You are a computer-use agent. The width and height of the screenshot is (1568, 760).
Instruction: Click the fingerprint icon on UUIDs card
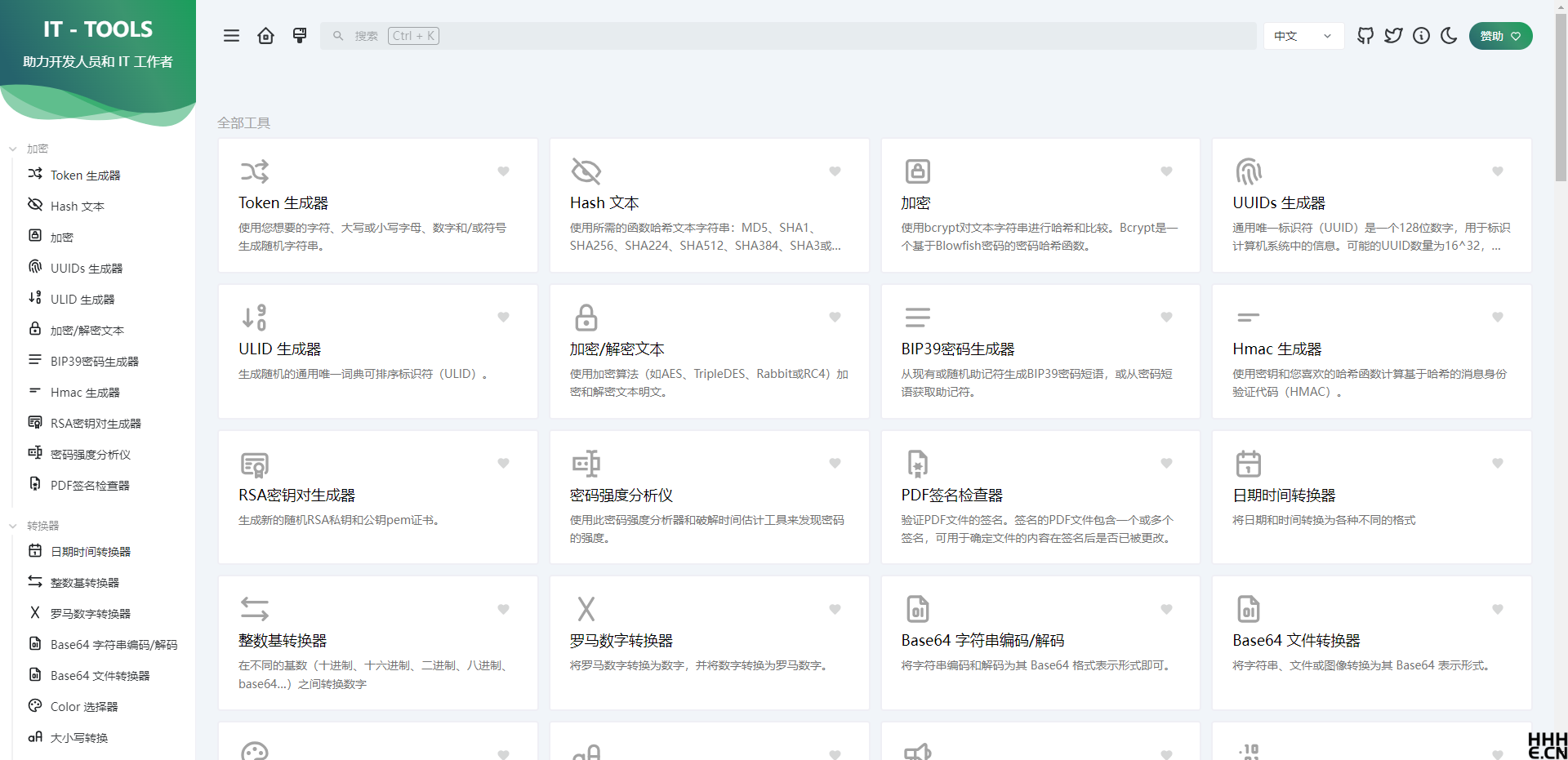point(1248,171)
